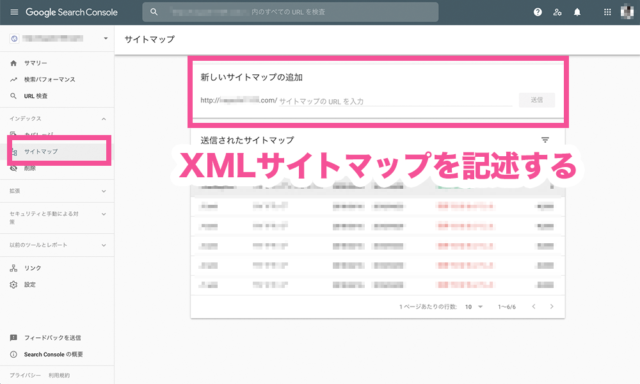
Task: Focus the URL inspection search field
Action: pyautogui.click(x=290, y=12)
